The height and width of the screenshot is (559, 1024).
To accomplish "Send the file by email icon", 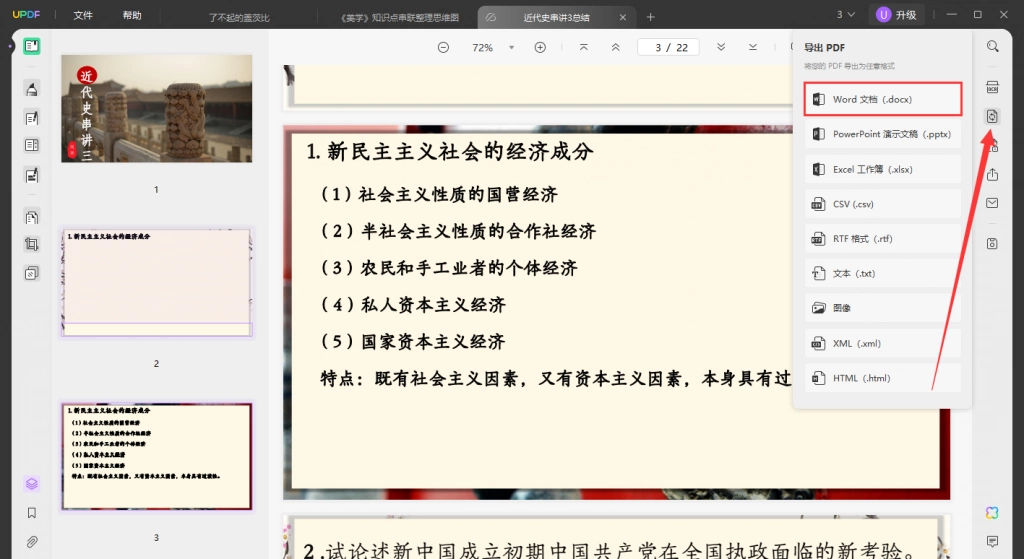I will click(x=992, y=203).
